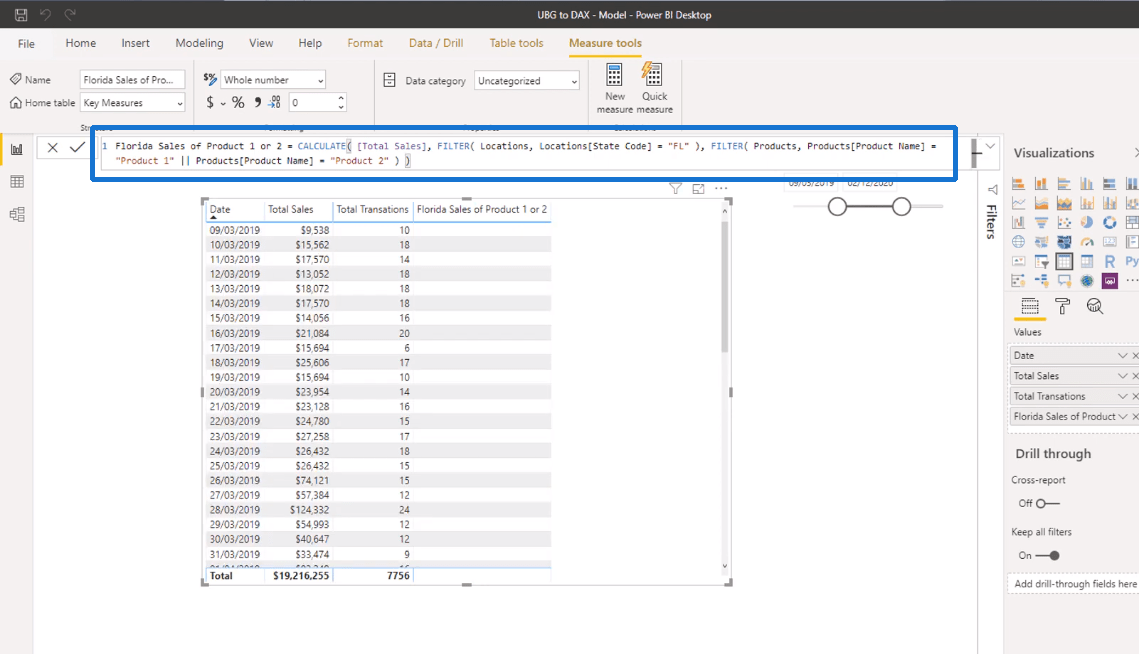Click the decimal places stepper field
Viewport: 1139px width, 654px height.
pos(317,103)
